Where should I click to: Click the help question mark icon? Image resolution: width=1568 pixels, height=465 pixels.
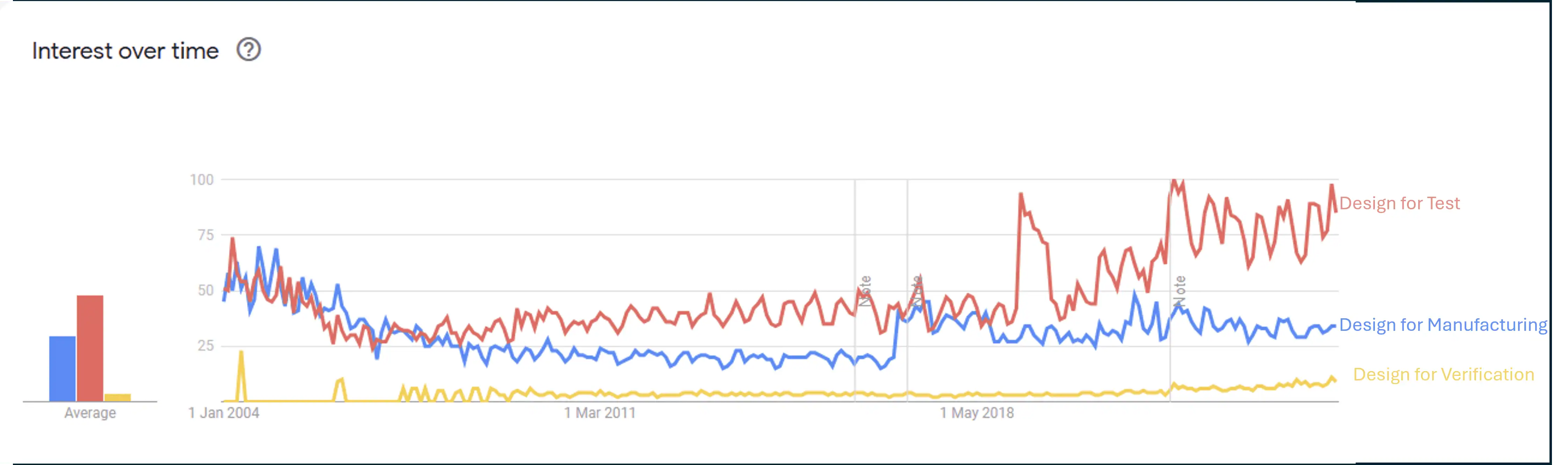click(248, 49)
